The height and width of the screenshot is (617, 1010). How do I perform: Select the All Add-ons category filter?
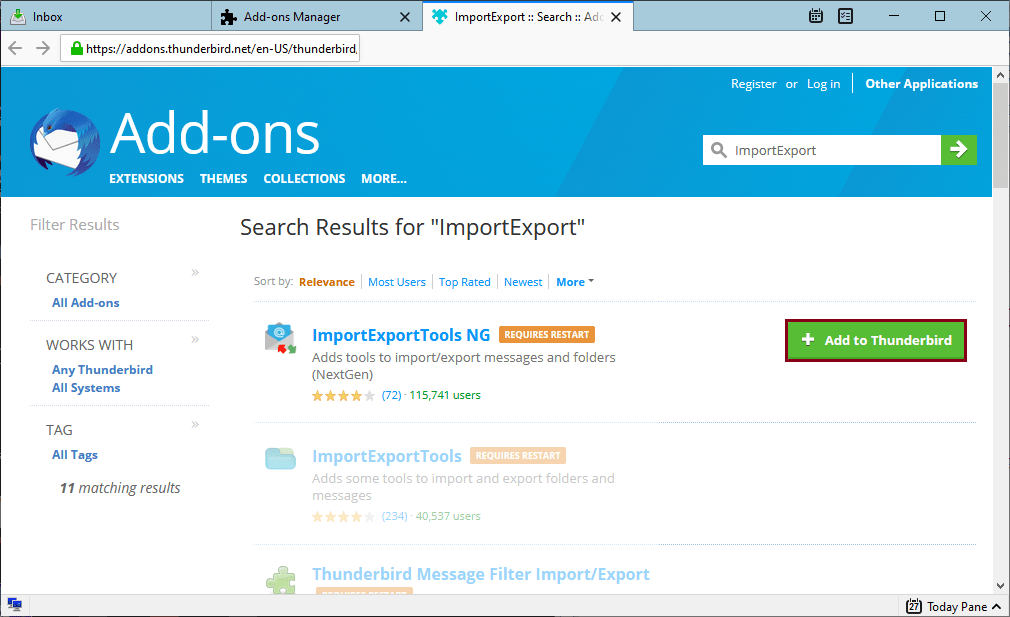click(86, 303)
